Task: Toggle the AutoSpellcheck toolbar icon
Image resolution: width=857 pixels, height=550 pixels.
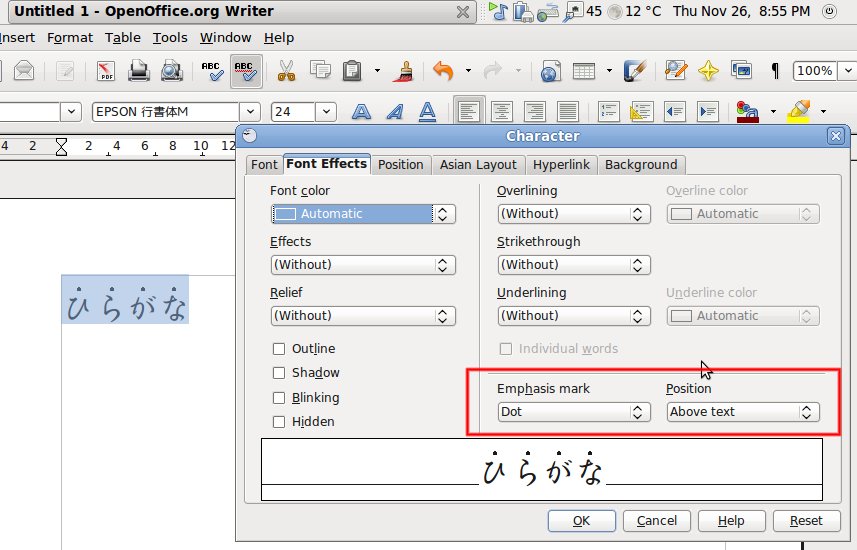Action: [x=245, y=71]
